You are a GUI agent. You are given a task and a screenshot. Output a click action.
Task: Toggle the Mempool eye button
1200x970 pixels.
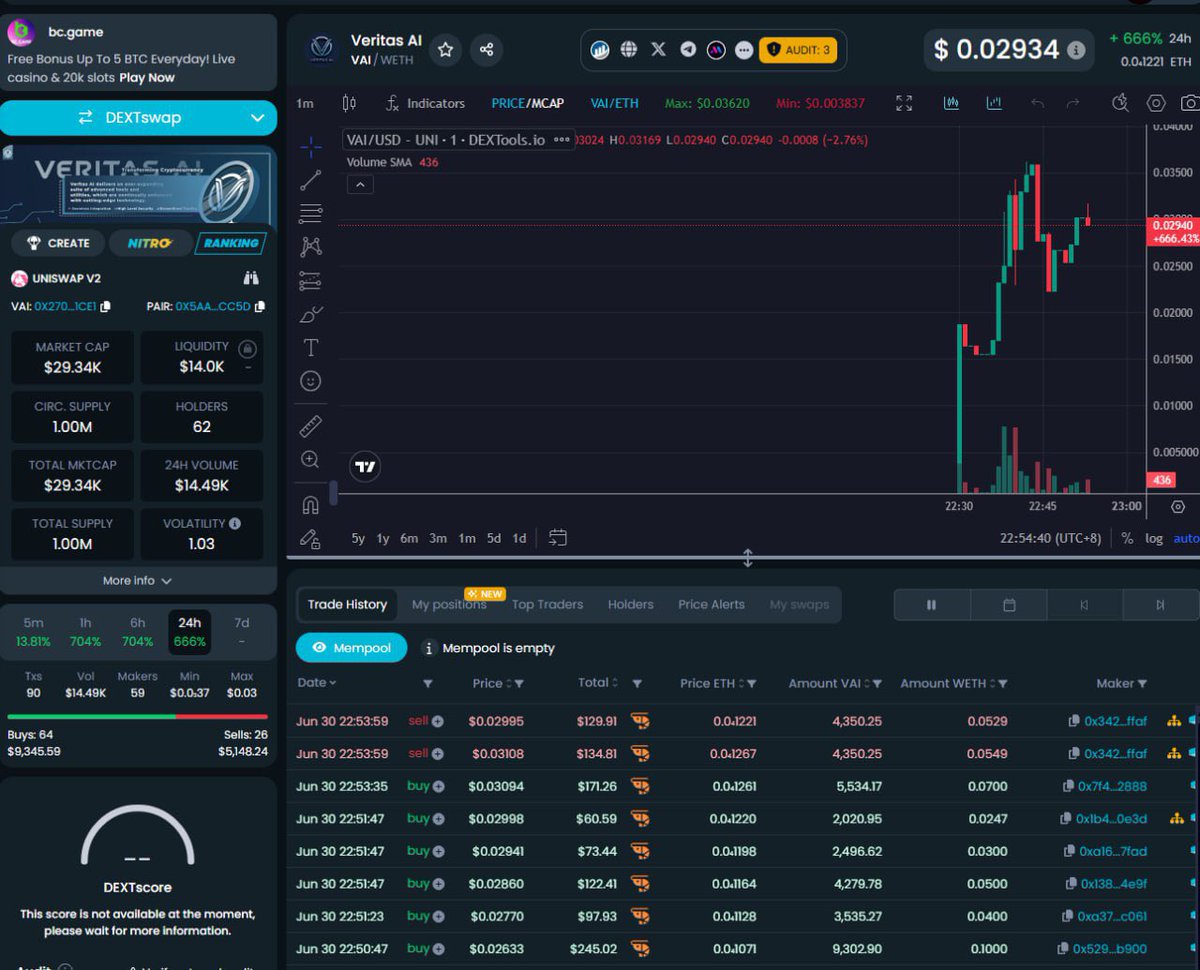[x=351, y=648]
